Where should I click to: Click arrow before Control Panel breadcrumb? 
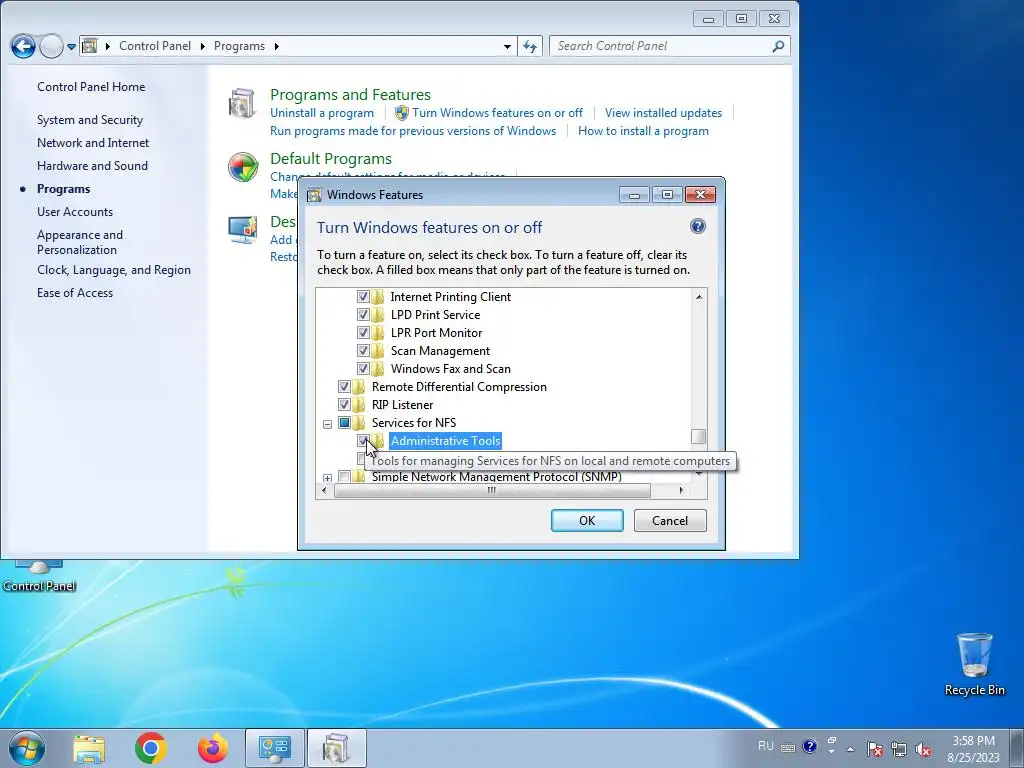pos(108,46)
